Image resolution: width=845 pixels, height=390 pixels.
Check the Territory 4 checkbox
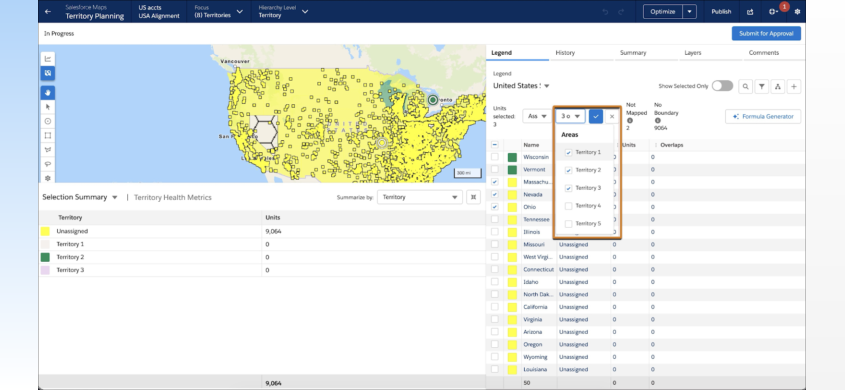click(x=568, y=206)
